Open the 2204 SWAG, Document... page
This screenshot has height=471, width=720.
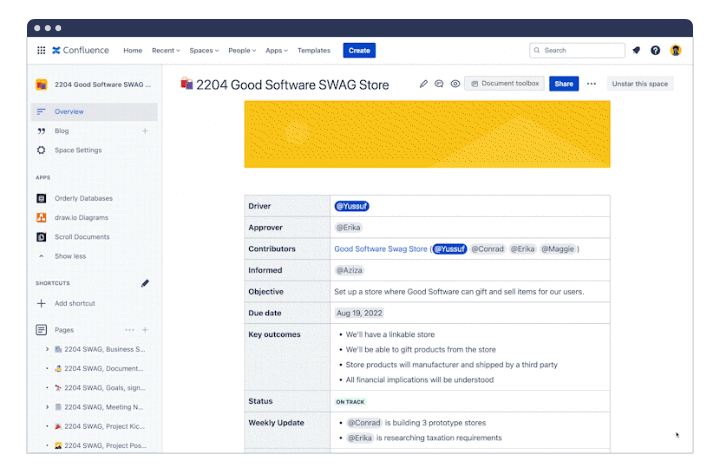[104, 369]
